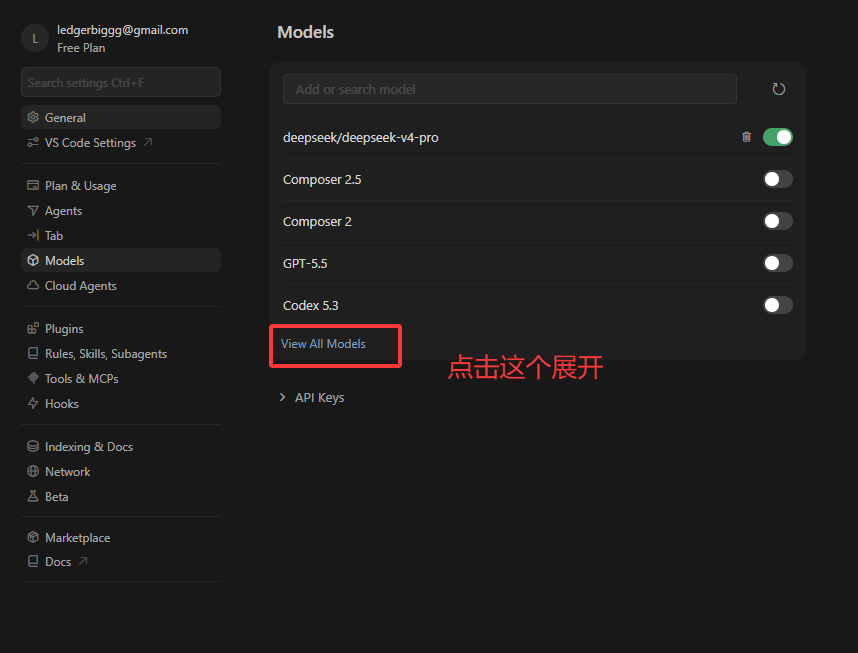This screenshot has width=858, height=653.
Task: Click View All Models link
Action: pos(323,344)
